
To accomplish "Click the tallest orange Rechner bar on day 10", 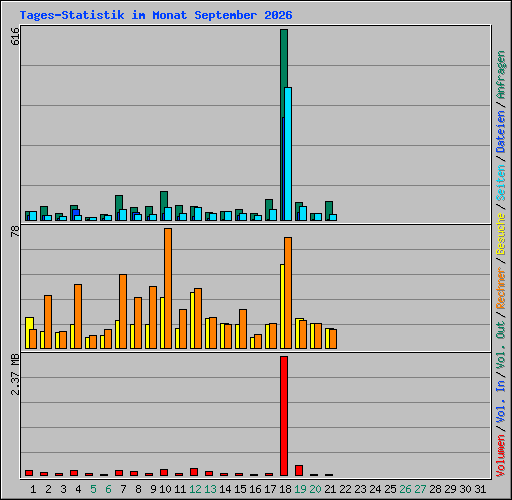I will click(x=168, y=289).
